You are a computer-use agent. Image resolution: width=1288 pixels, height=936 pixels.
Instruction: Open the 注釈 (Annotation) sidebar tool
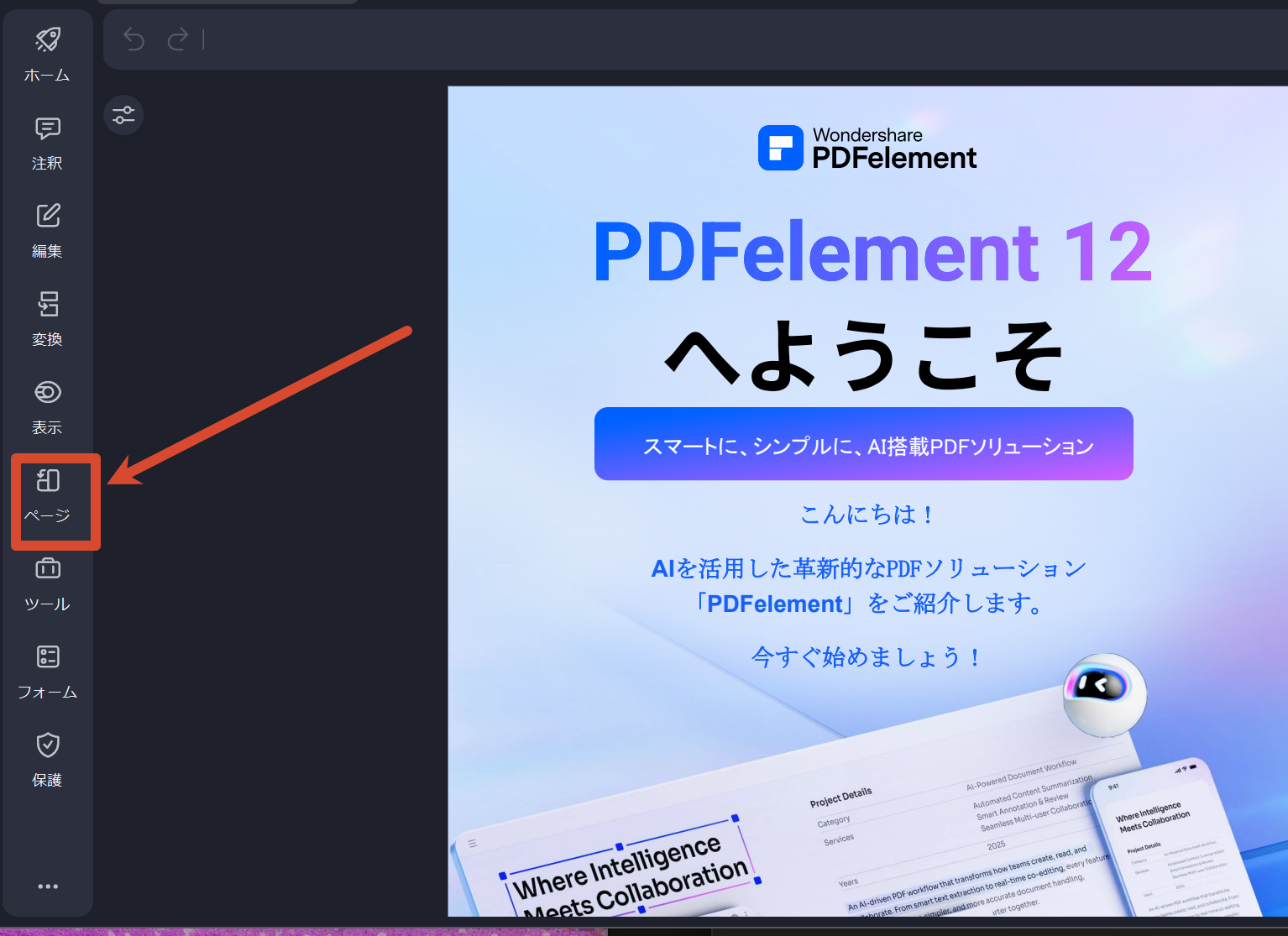pos(48,144)
